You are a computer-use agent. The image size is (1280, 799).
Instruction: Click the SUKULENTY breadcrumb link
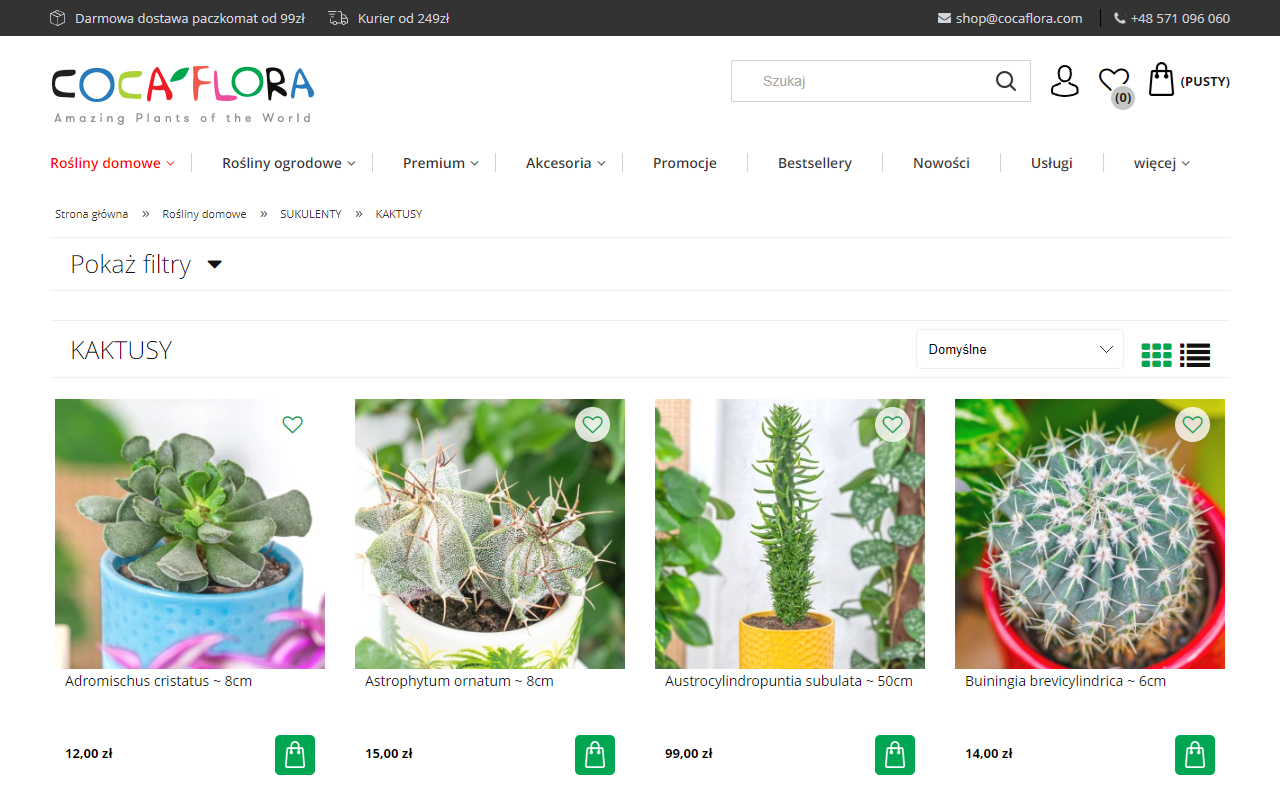pyautogui.click(x=310, y=214)
